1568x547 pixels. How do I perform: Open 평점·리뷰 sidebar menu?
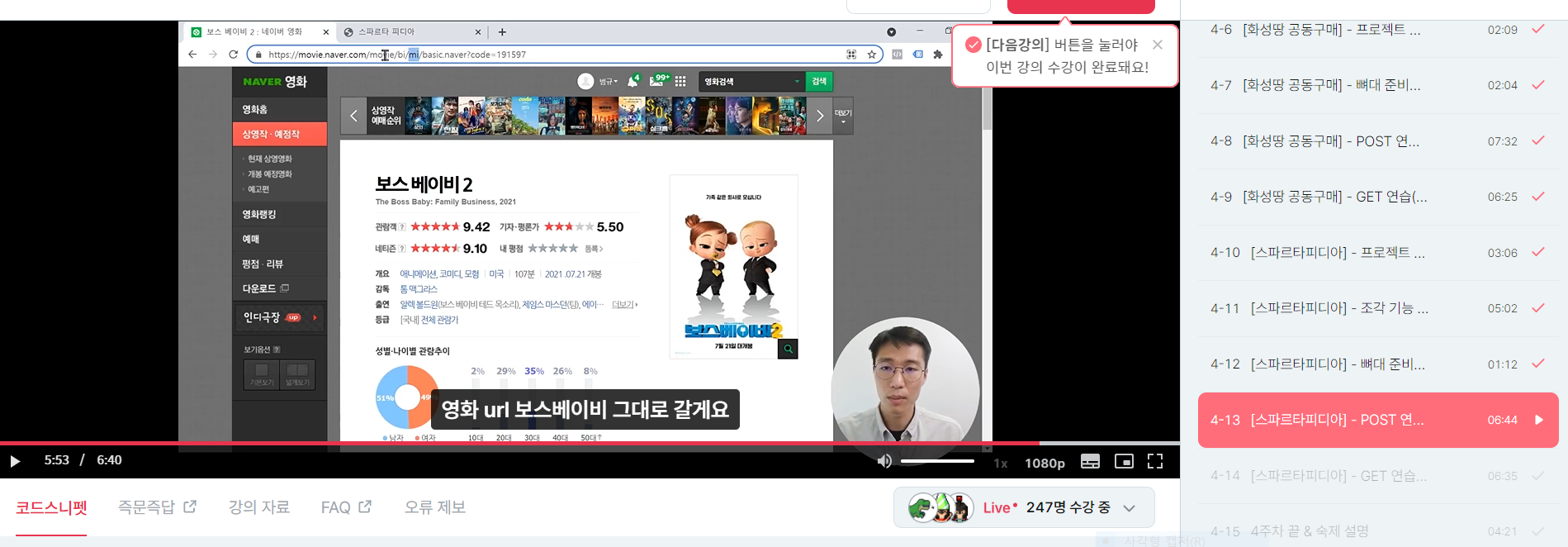click(280, 264)
